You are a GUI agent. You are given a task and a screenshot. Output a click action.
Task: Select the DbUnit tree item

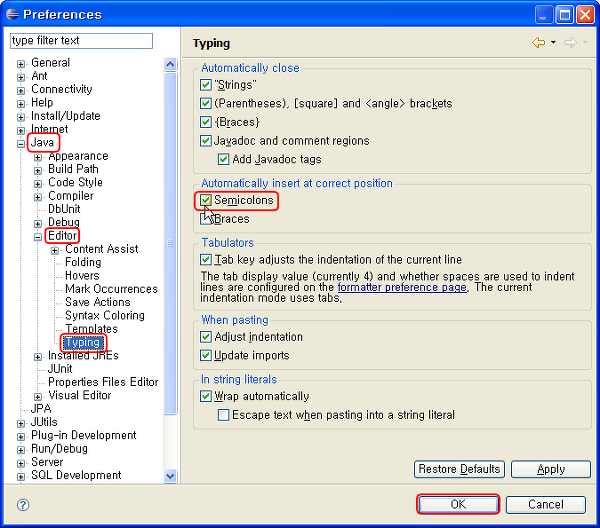(64, 209)
